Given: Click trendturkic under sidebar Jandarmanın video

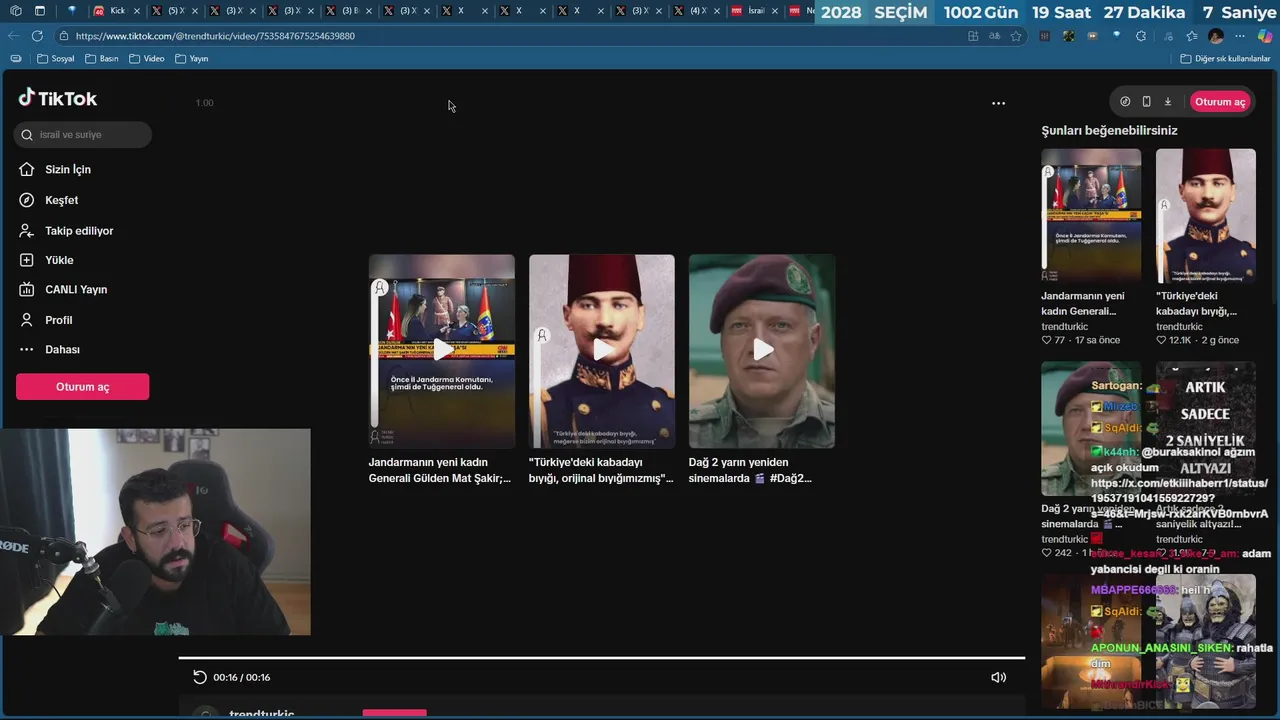Looking at the screenshot, I should tap(1064, 326).
